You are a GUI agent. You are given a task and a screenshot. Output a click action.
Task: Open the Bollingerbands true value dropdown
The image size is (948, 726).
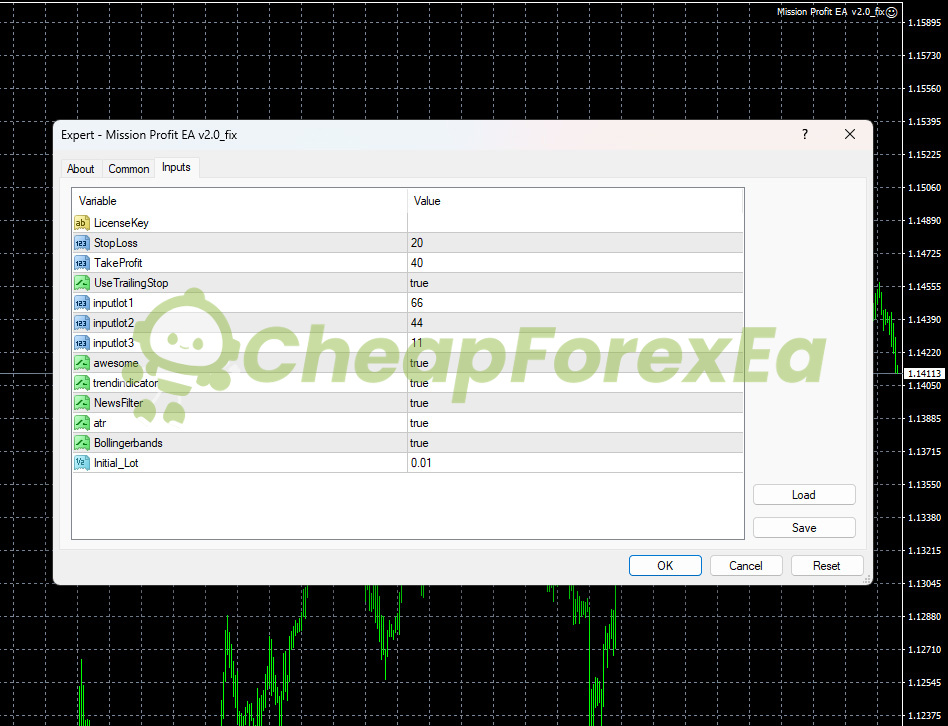575,442
